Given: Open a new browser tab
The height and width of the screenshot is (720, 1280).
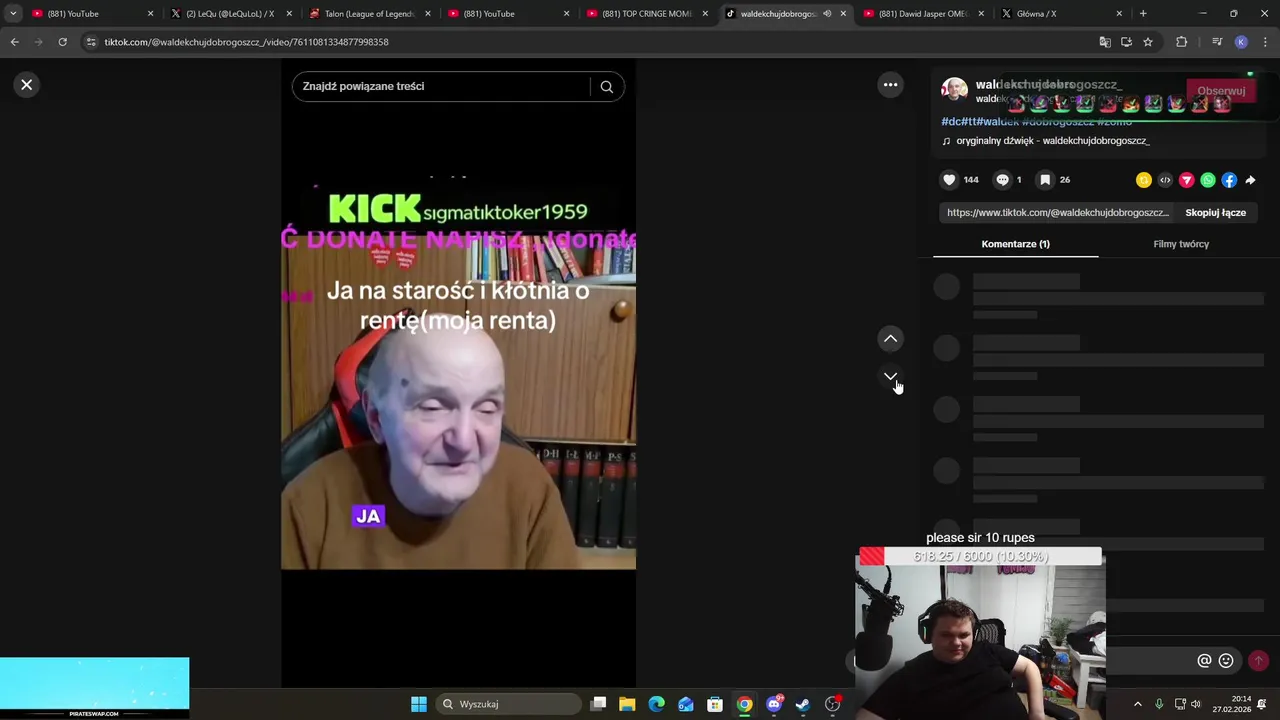Looking at the screenshot, I should (1143, 14).
